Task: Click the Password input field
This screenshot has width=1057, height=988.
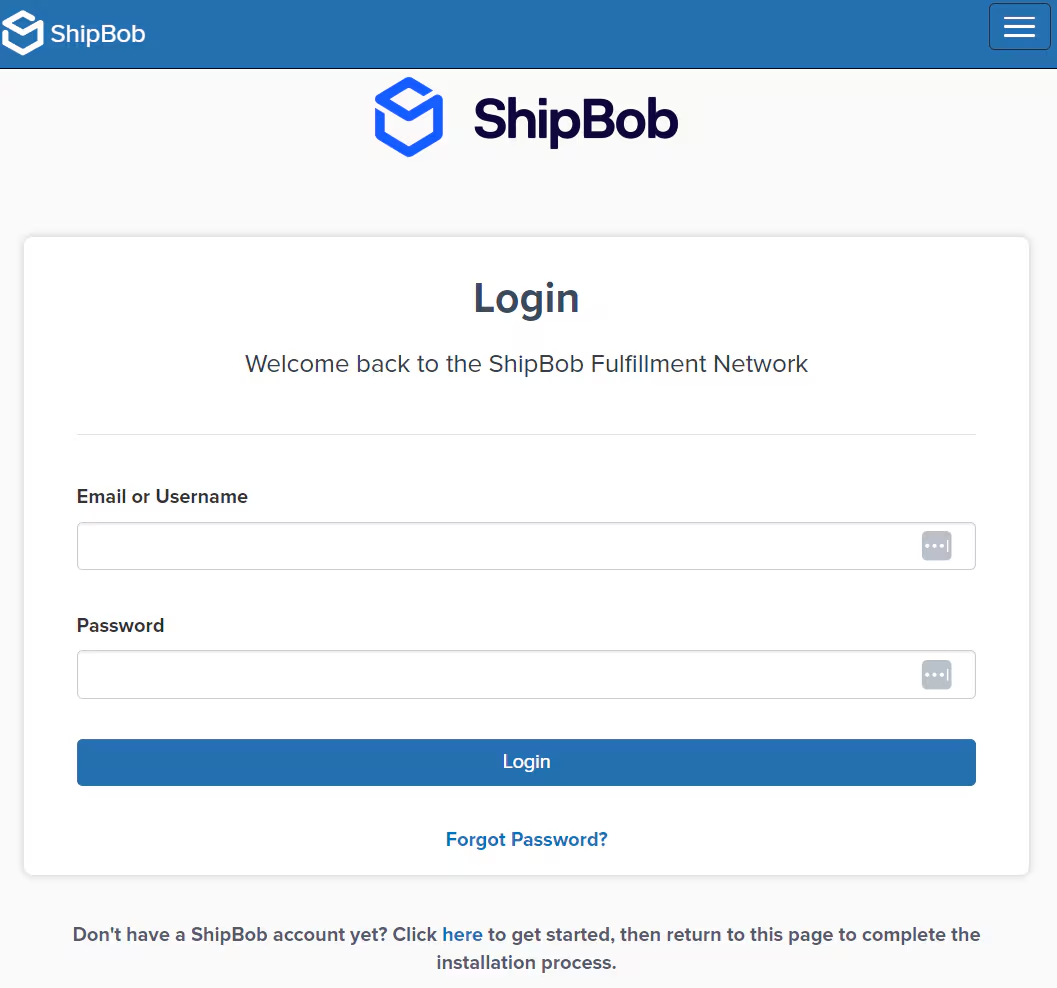Action: (x=450, y=674)
